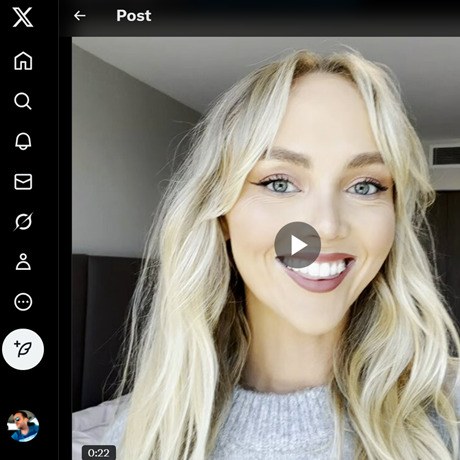Open Messages with the envelope icon

click(x=23, y=182)
